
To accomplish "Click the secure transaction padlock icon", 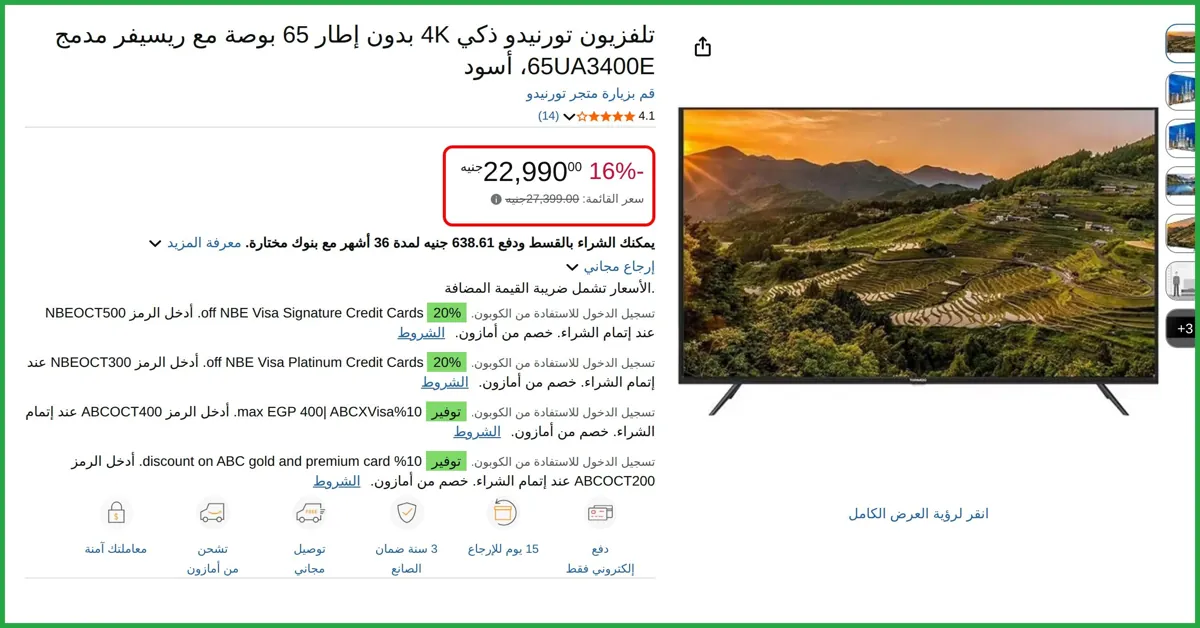I will pyautogui.click(x=116, y=513).
